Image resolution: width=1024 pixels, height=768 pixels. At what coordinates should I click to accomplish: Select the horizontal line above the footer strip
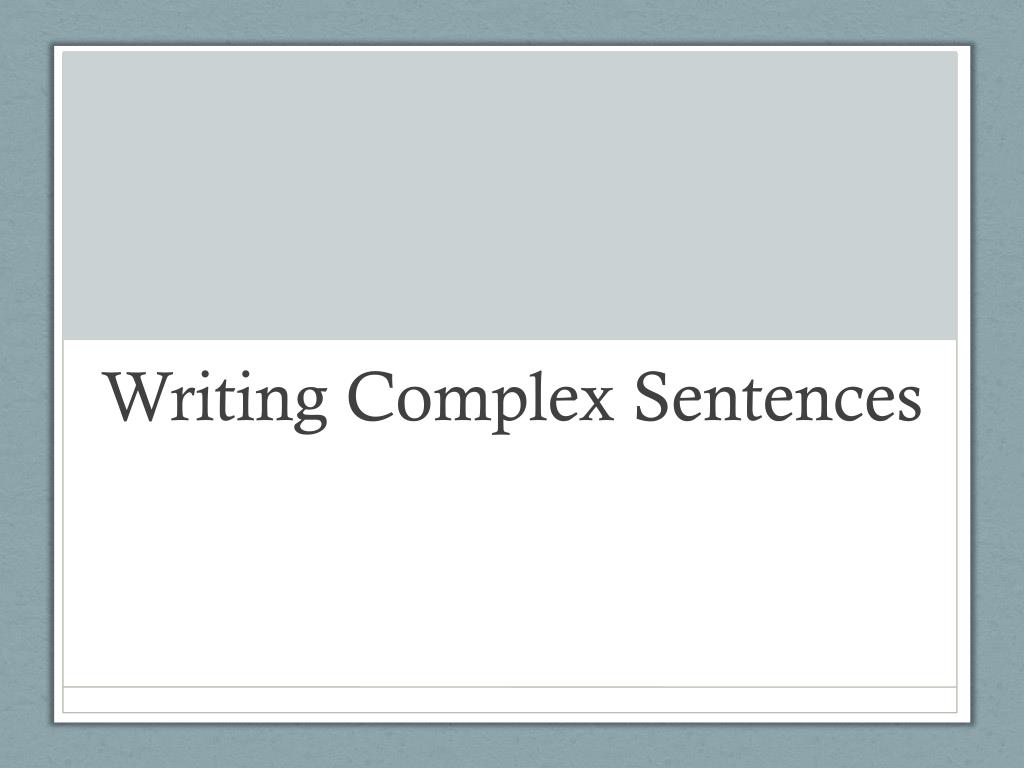pos(509,687)
